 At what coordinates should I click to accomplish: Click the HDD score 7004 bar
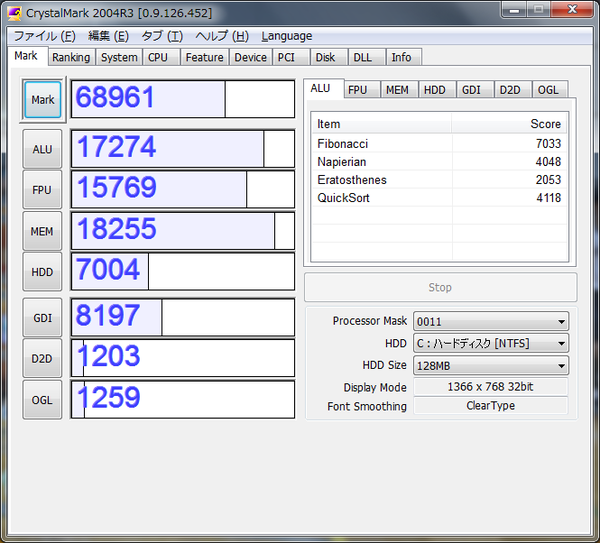[183, 272]
